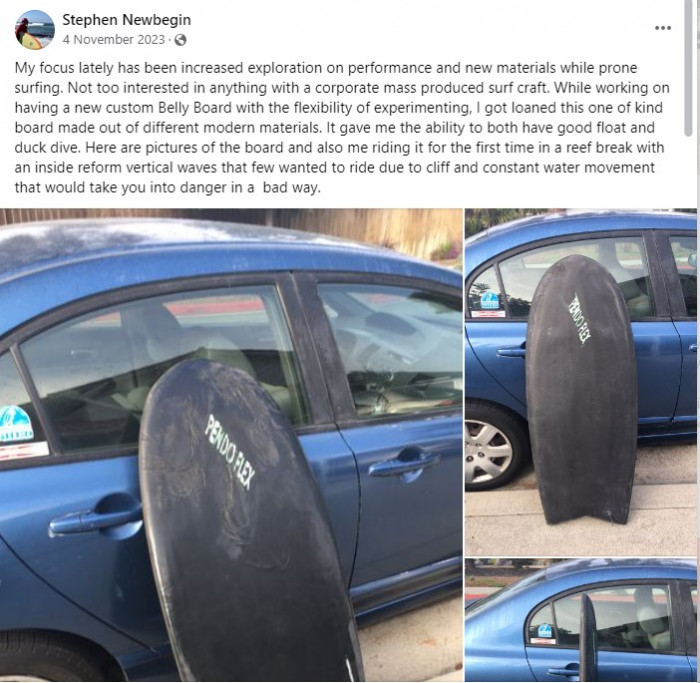Open Stephen Newbegin's profile name link
This screenshot has width=700, height=683.
(126, 20)
